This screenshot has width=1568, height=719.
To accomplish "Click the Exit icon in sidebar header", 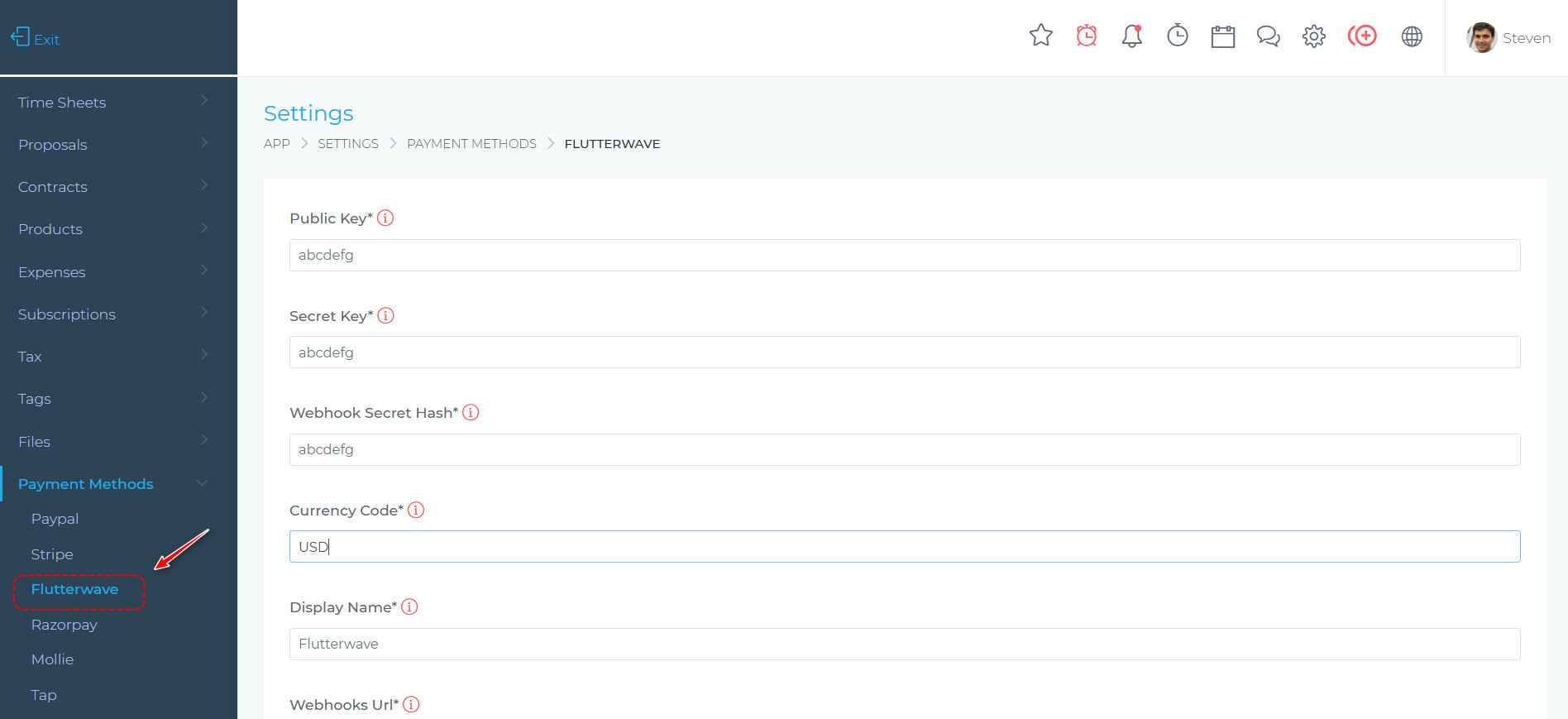I will click(20, 37).
